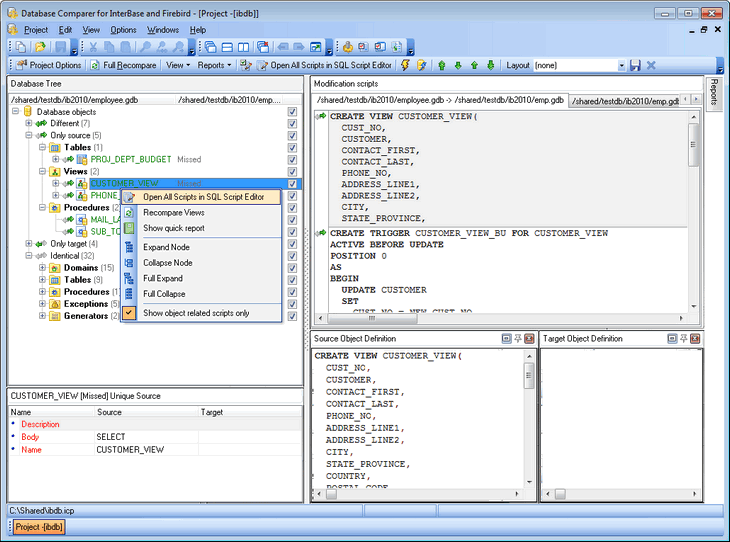Toggle checkbox for Different (7) row

[x=292, y=123]
